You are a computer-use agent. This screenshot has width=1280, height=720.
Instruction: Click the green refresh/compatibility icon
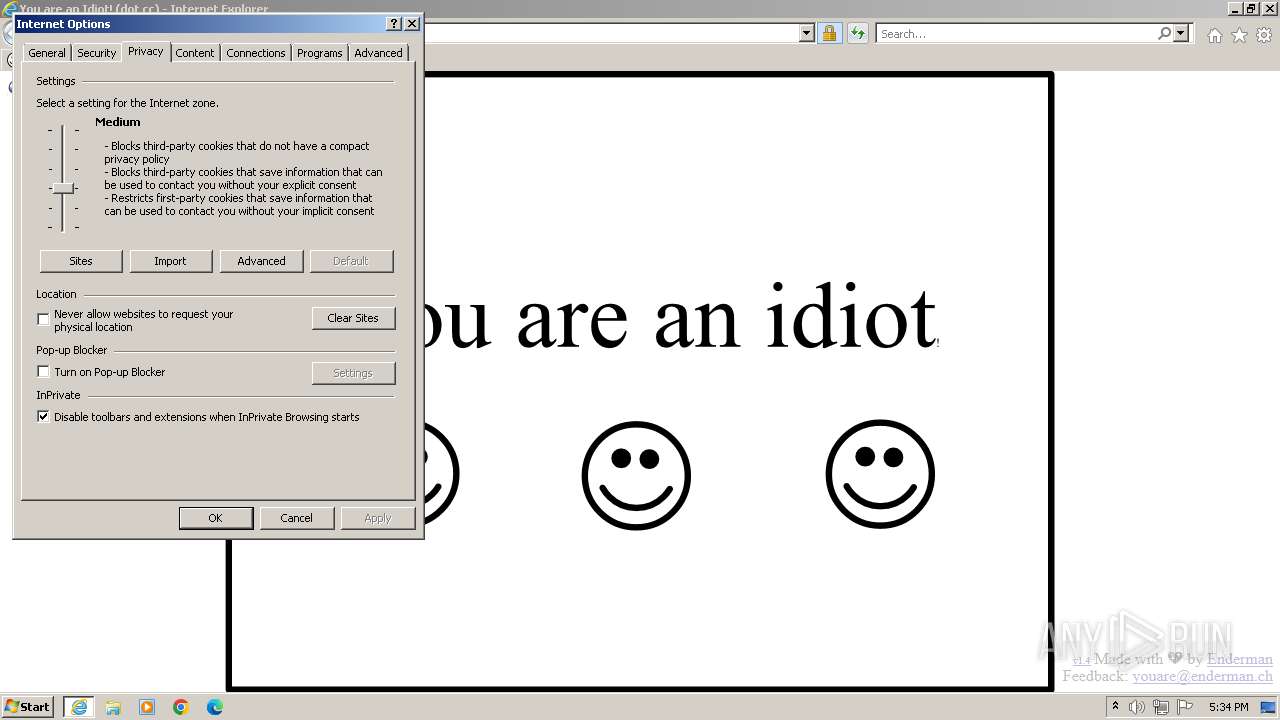pyautogui.click(x=857, y=33)
